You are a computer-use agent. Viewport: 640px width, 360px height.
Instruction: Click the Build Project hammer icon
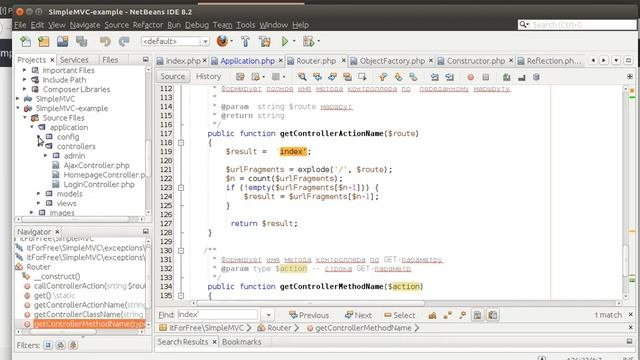point(245,41)
